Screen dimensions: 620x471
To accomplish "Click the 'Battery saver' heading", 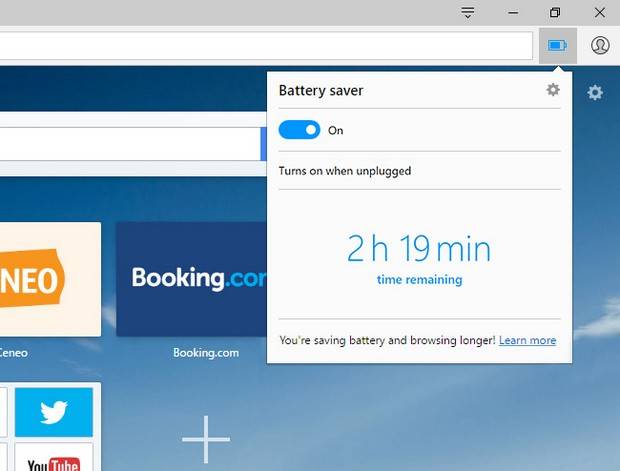I will (321, 91).
